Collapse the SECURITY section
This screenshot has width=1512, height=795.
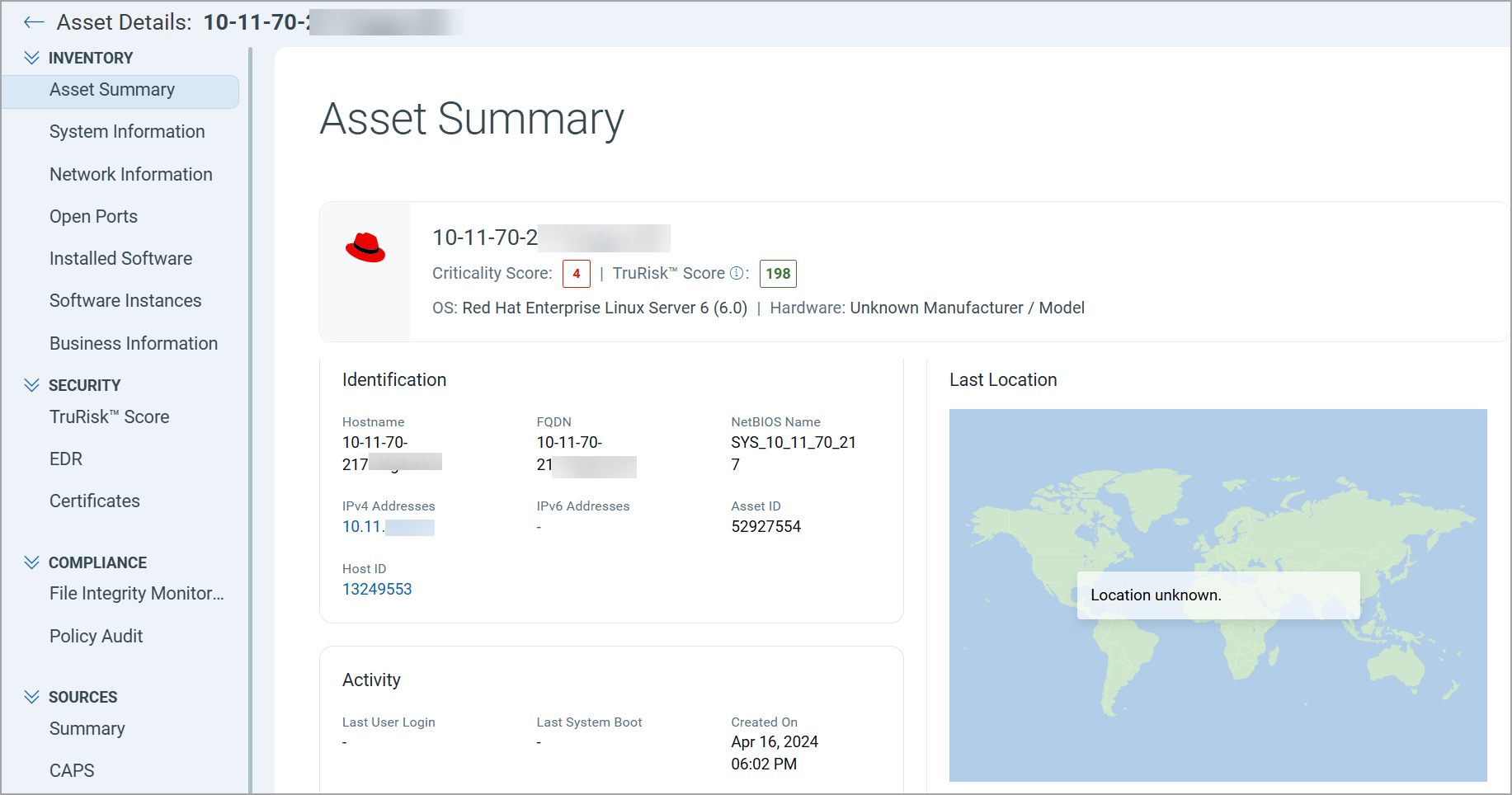tap(31, 384)
